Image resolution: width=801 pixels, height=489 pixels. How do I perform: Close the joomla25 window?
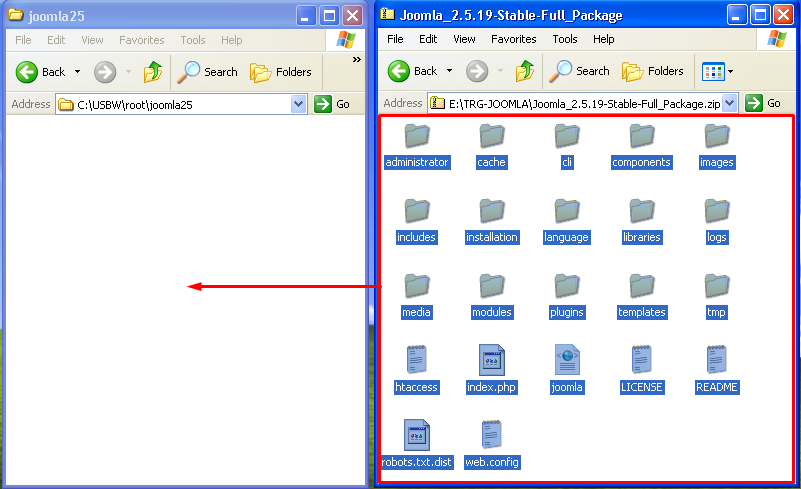pyautogui.click(x=352, y=16)
